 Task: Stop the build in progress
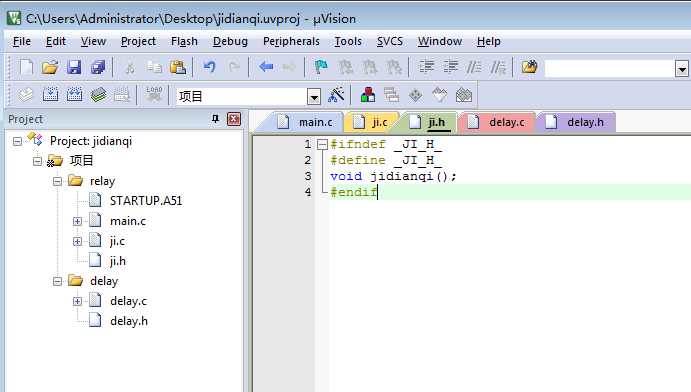tap(122, 95)
